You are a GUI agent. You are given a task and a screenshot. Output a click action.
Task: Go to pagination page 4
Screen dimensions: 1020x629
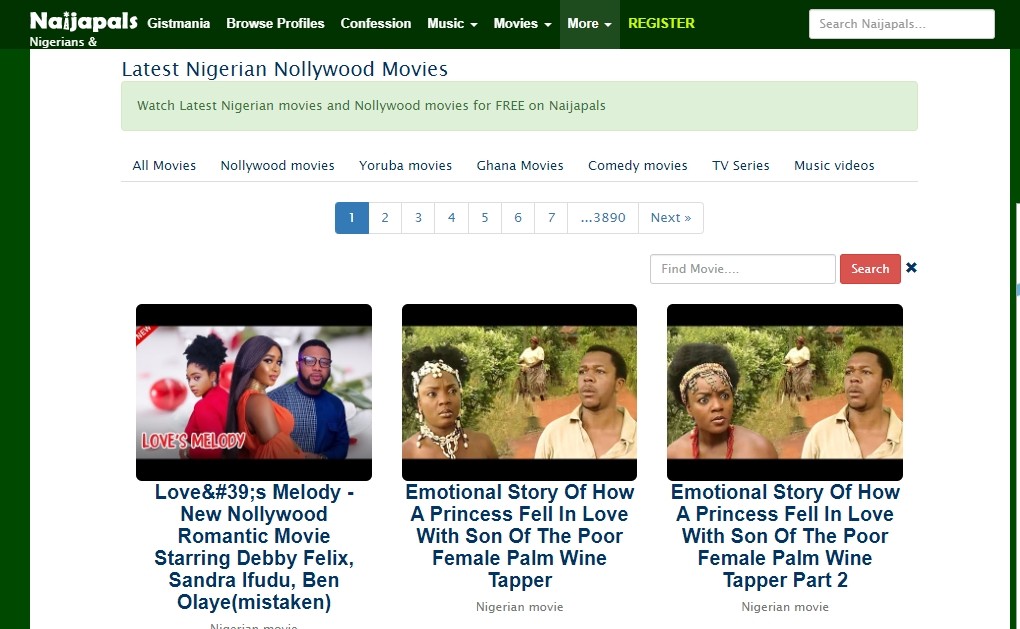coord(451,218)
